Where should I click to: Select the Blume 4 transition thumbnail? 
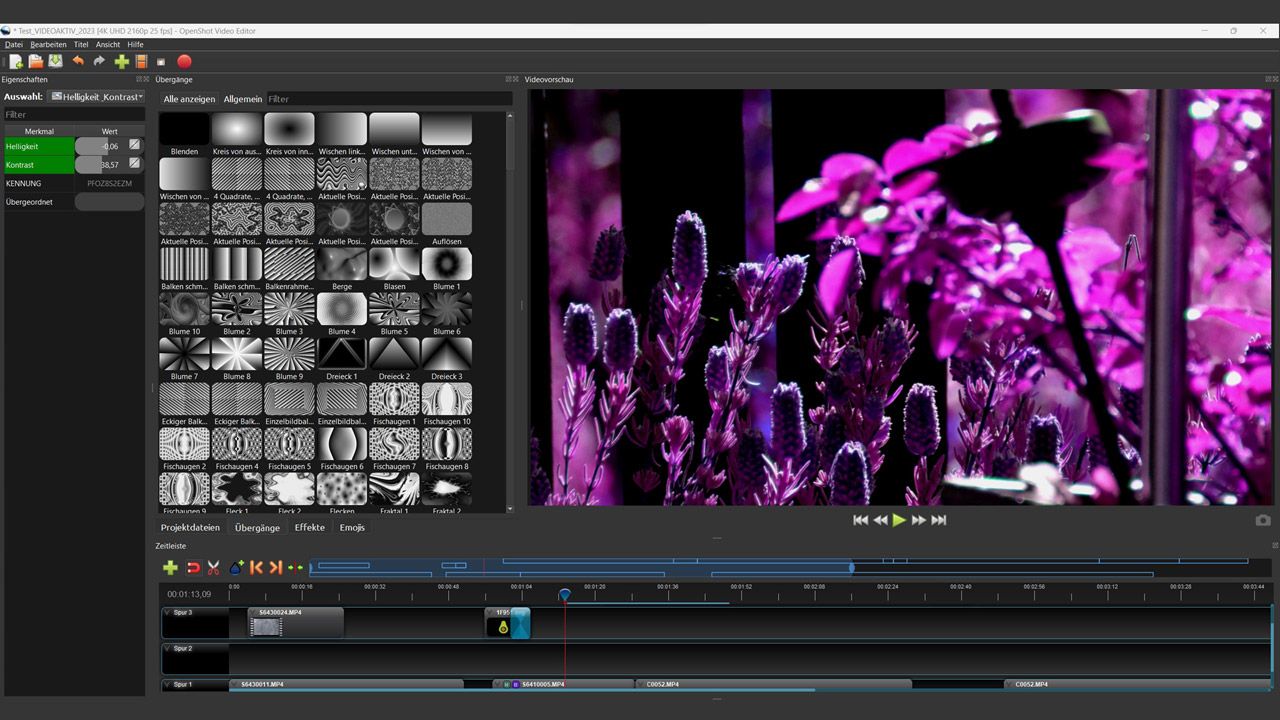tap(341, 308)
